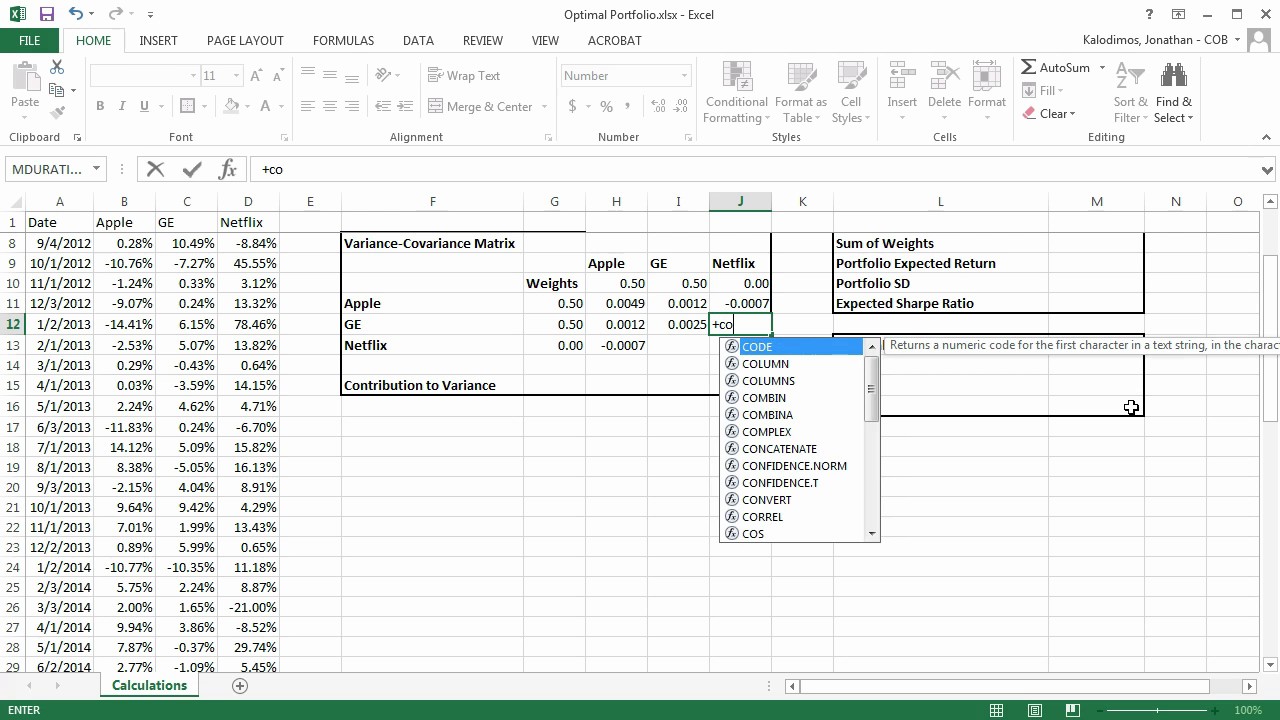The image size is (1280, 720).
Task: Open the font name dropdown
Action: 193,76
